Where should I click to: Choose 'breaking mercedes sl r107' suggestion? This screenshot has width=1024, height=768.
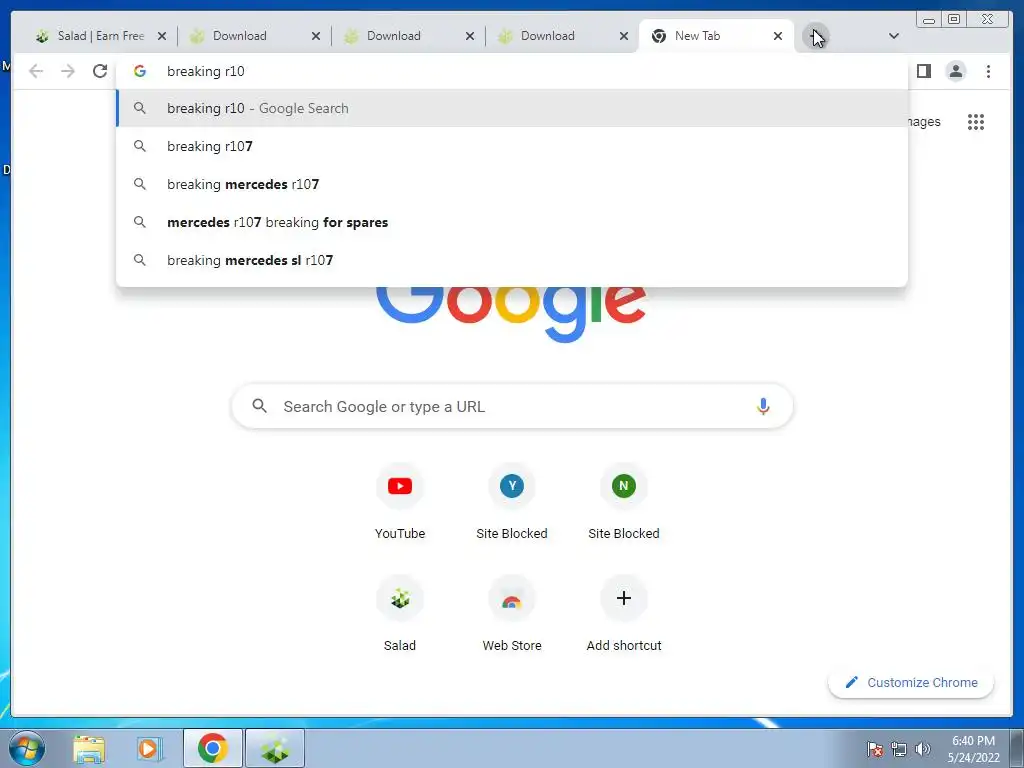point(512,260)
